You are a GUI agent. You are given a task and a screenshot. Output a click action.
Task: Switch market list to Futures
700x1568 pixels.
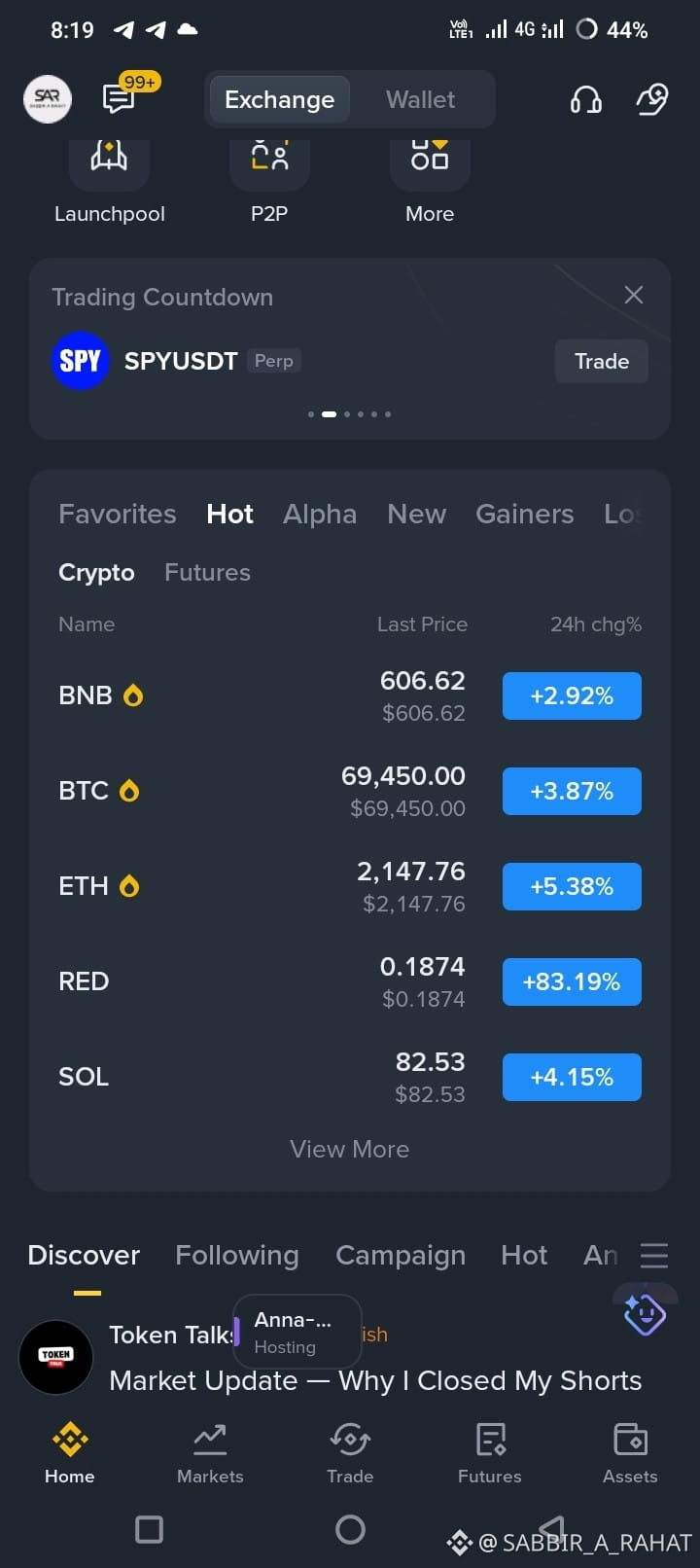[x=207, y=572]
